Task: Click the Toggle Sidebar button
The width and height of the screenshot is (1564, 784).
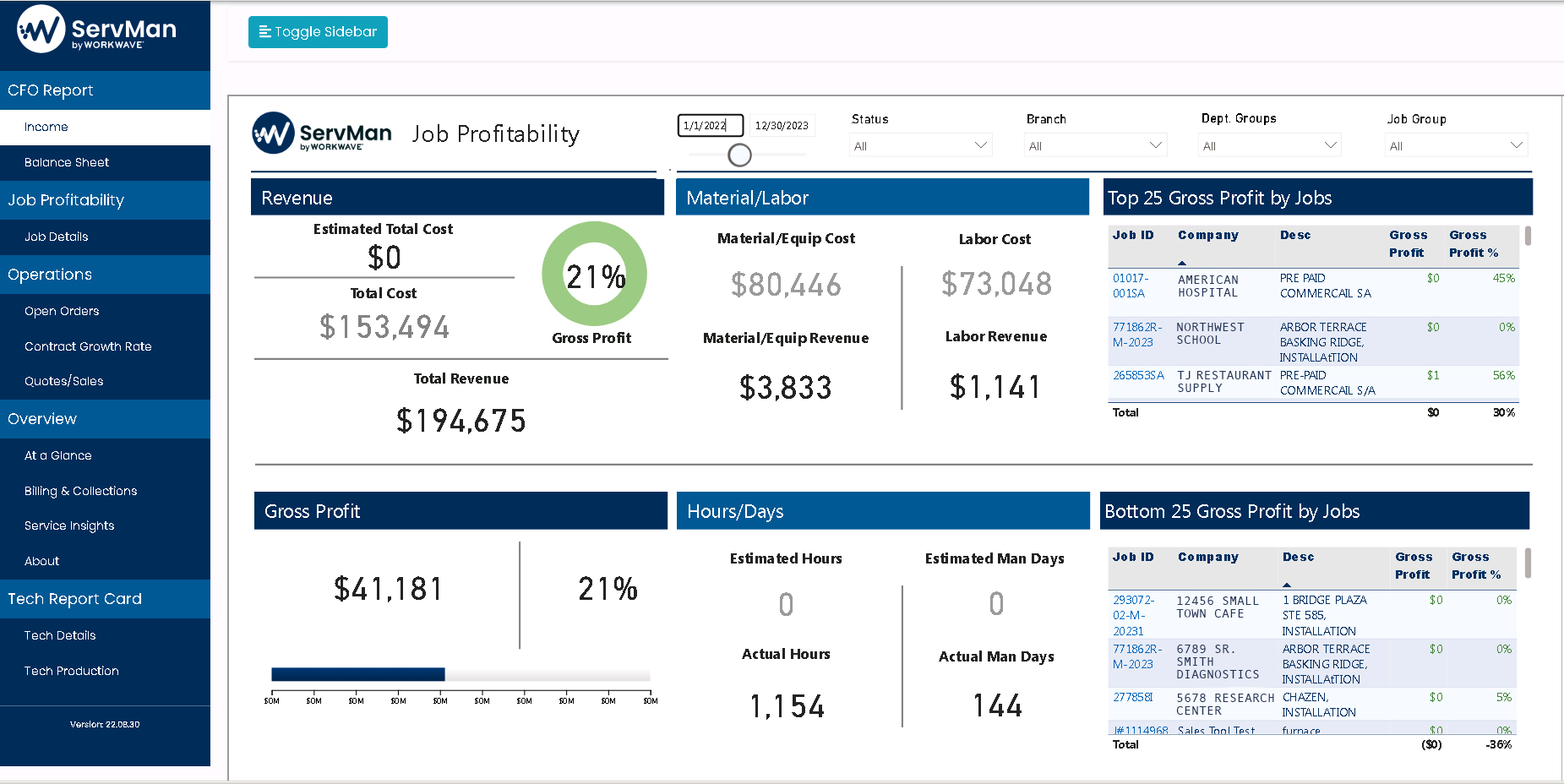Action: pos(318,32)
